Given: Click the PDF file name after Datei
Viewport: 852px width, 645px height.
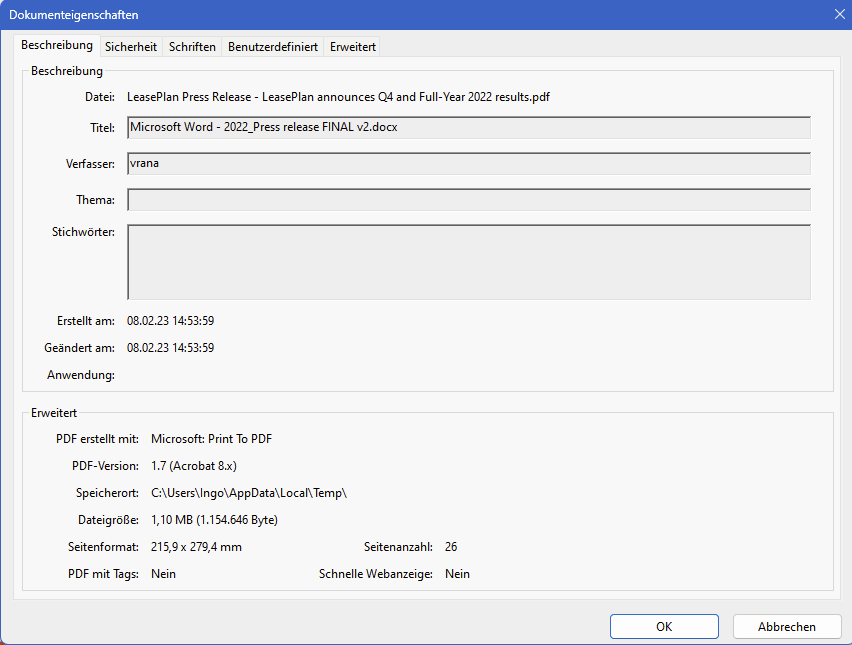Looking at the screenshot, I should pyautogui.click(x=338, y=97).
